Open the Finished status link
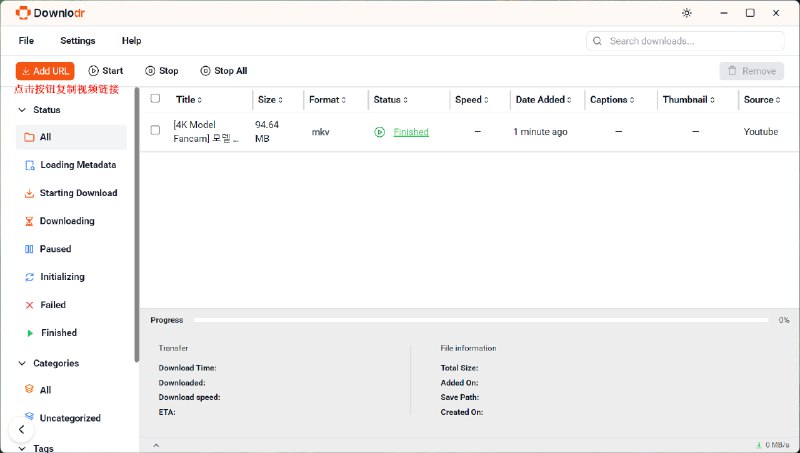Image resolution: width=800 pixels, height=453 pixels. tap(411, 132)
